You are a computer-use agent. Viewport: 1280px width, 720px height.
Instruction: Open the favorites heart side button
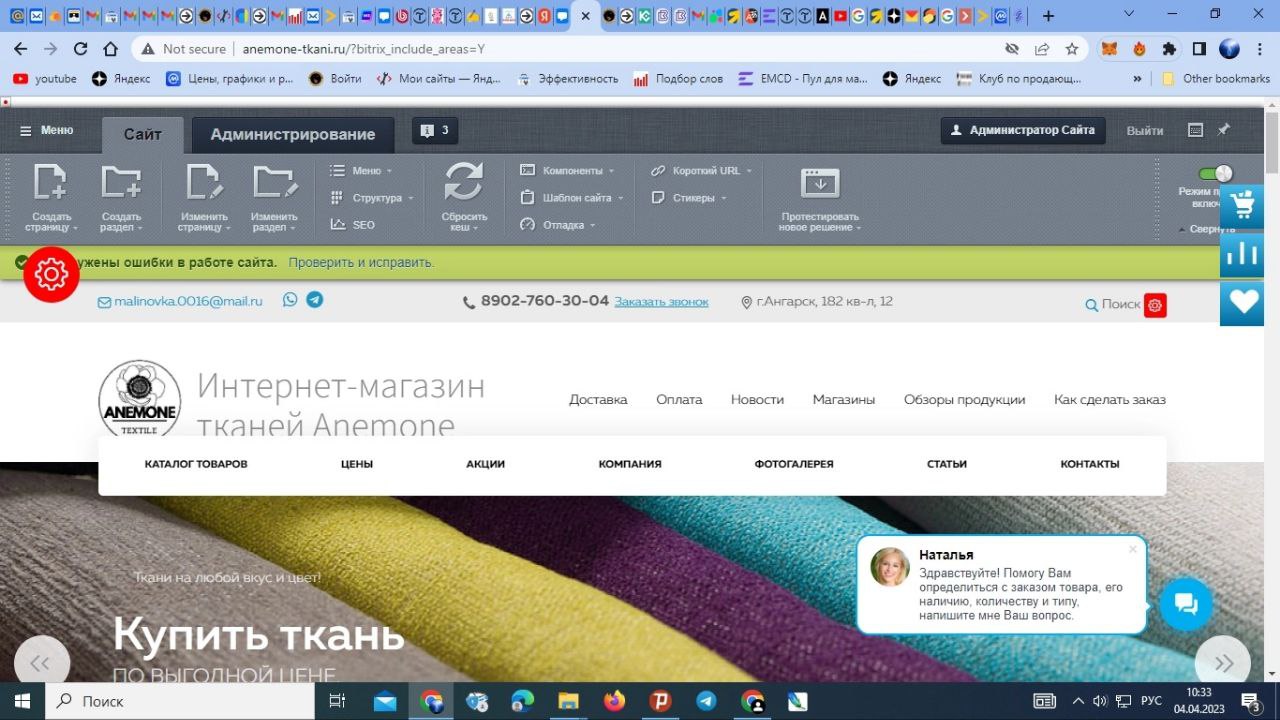tap(1242, 303)
